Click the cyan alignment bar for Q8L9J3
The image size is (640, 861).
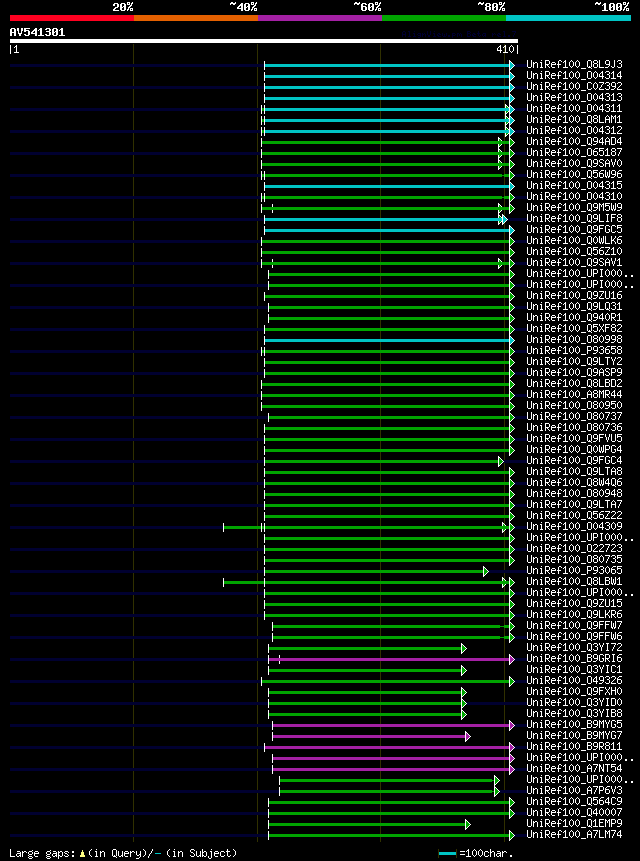pyautogui.click(x=389, y=65)
